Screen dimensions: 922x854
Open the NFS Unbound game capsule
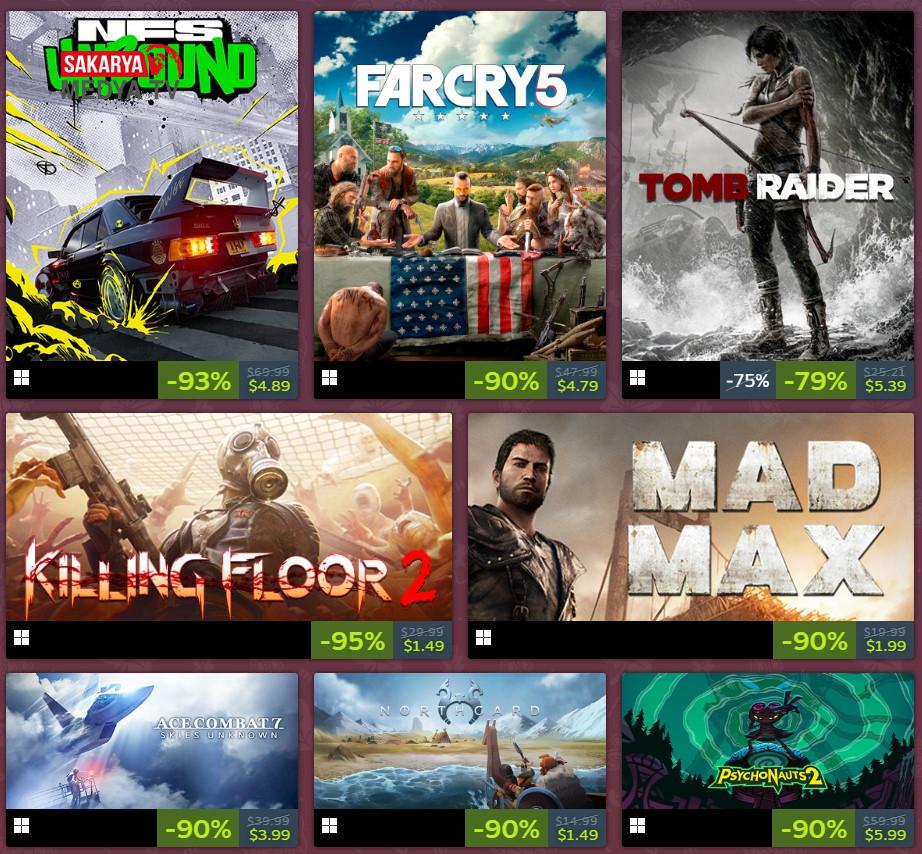point(152,186)
